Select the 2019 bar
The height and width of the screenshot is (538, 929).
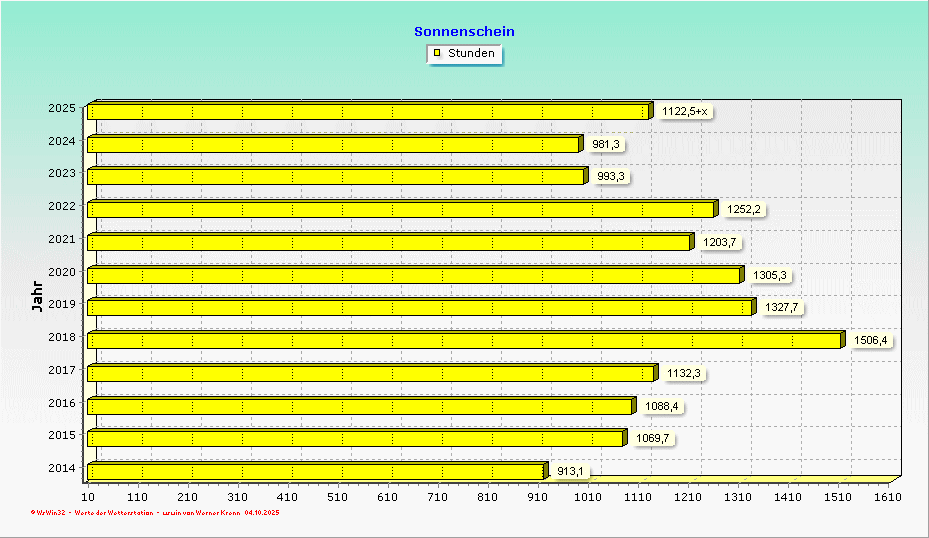point(420,308)
